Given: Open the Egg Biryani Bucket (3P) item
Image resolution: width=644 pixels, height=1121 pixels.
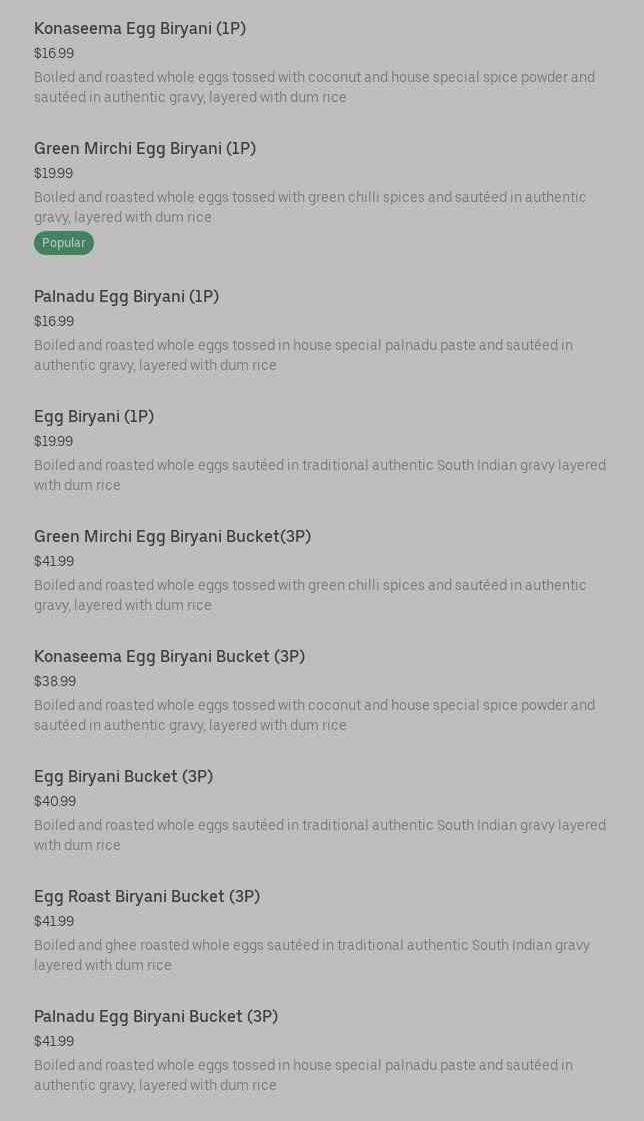Looking at the screenshot, I should click(x=123, y=776).
